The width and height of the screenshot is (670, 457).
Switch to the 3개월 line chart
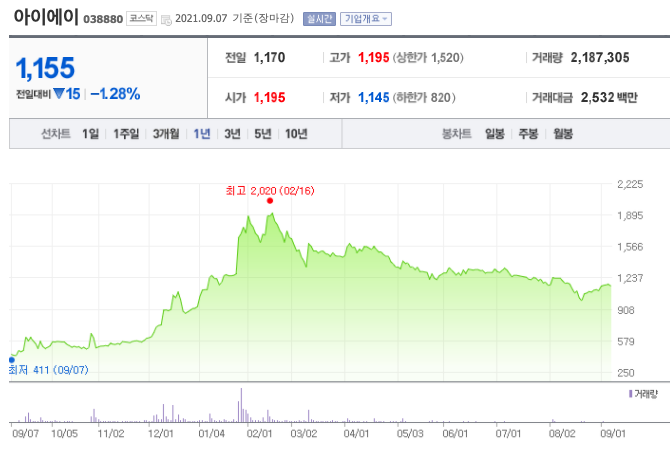point(166,134)
